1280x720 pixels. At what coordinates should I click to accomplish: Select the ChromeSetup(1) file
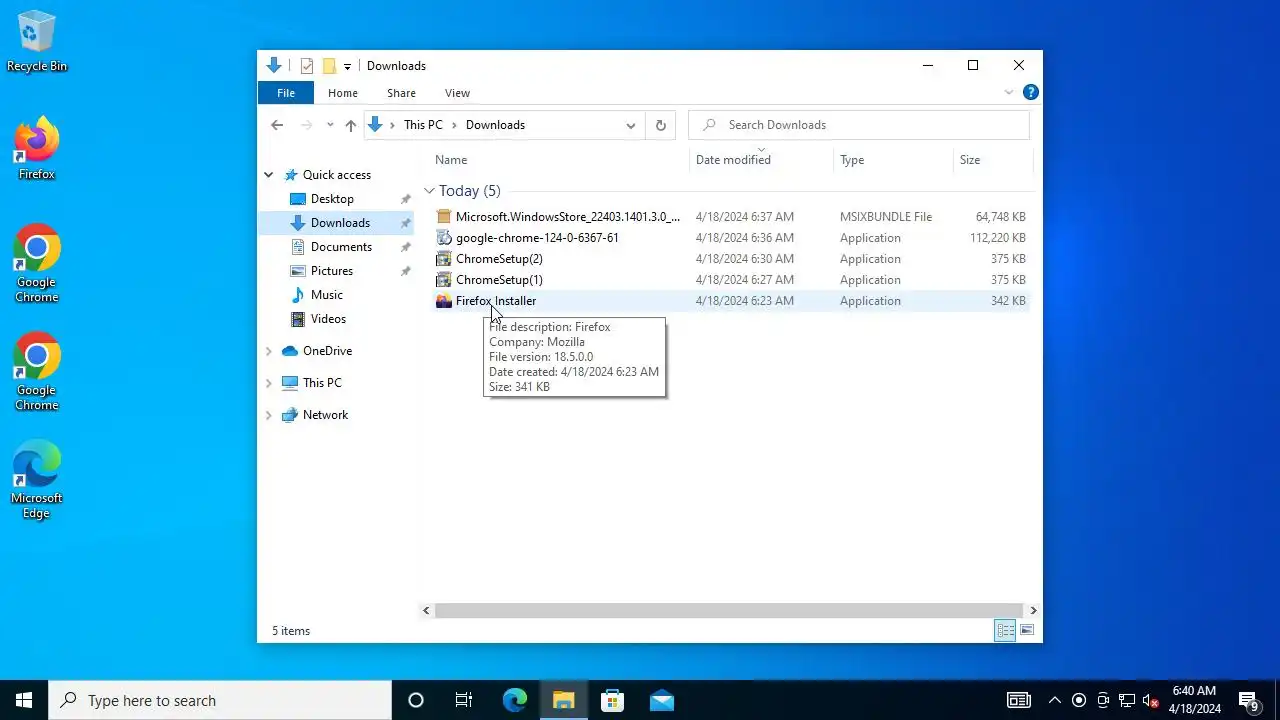click(x=731, y=280)
